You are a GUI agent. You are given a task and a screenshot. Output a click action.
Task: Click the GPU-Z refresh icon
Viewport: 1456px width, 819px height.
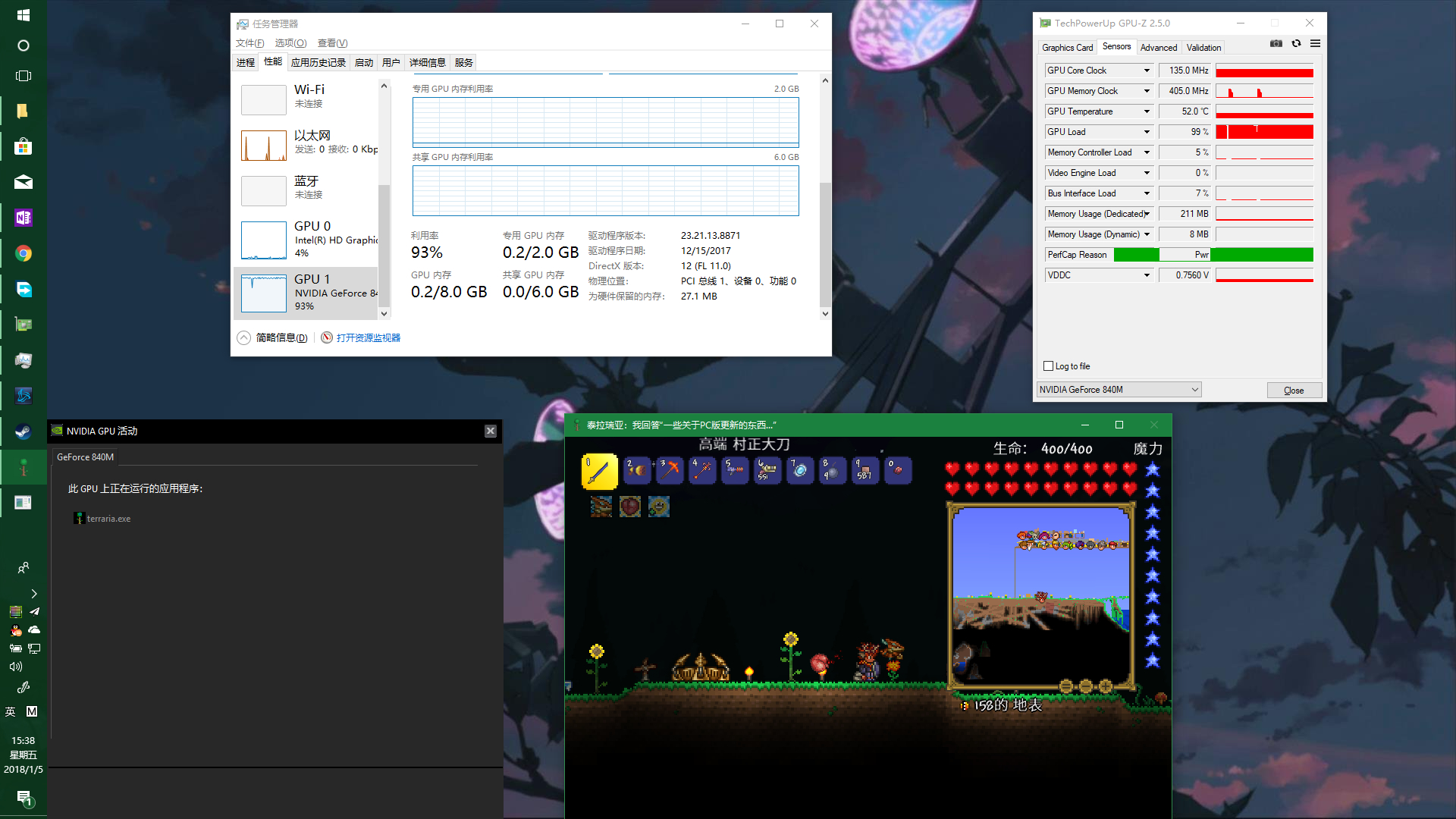coord(1296,44)
